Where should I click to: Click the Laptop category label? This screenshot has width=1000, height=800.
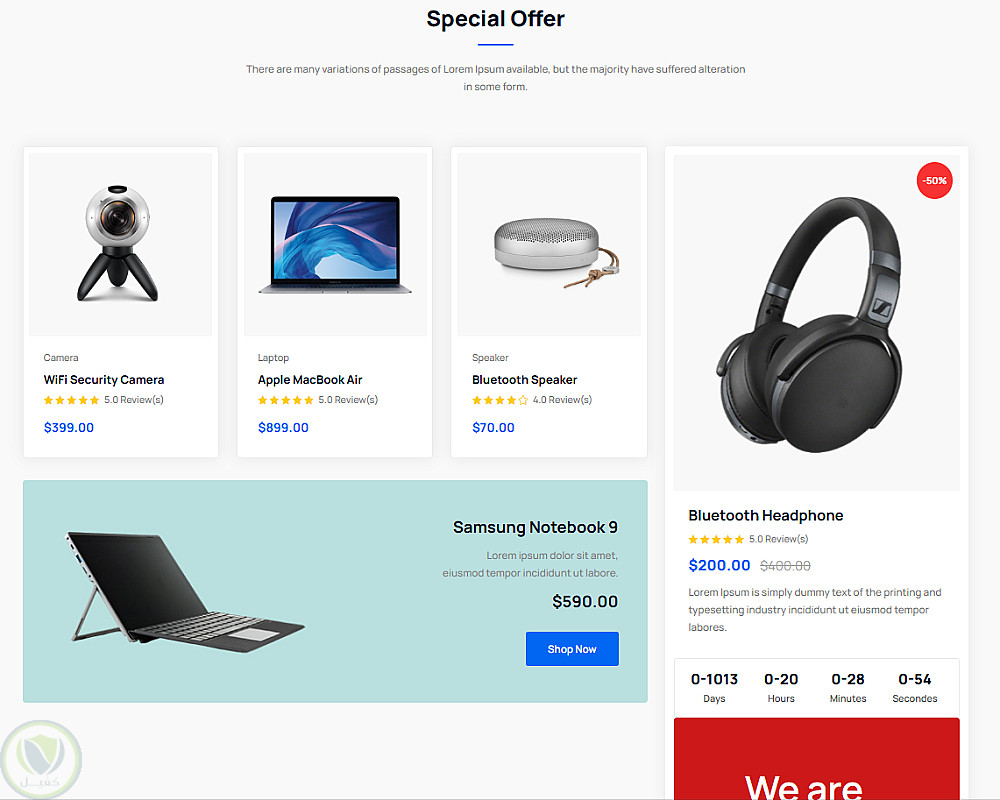[273, 358]
